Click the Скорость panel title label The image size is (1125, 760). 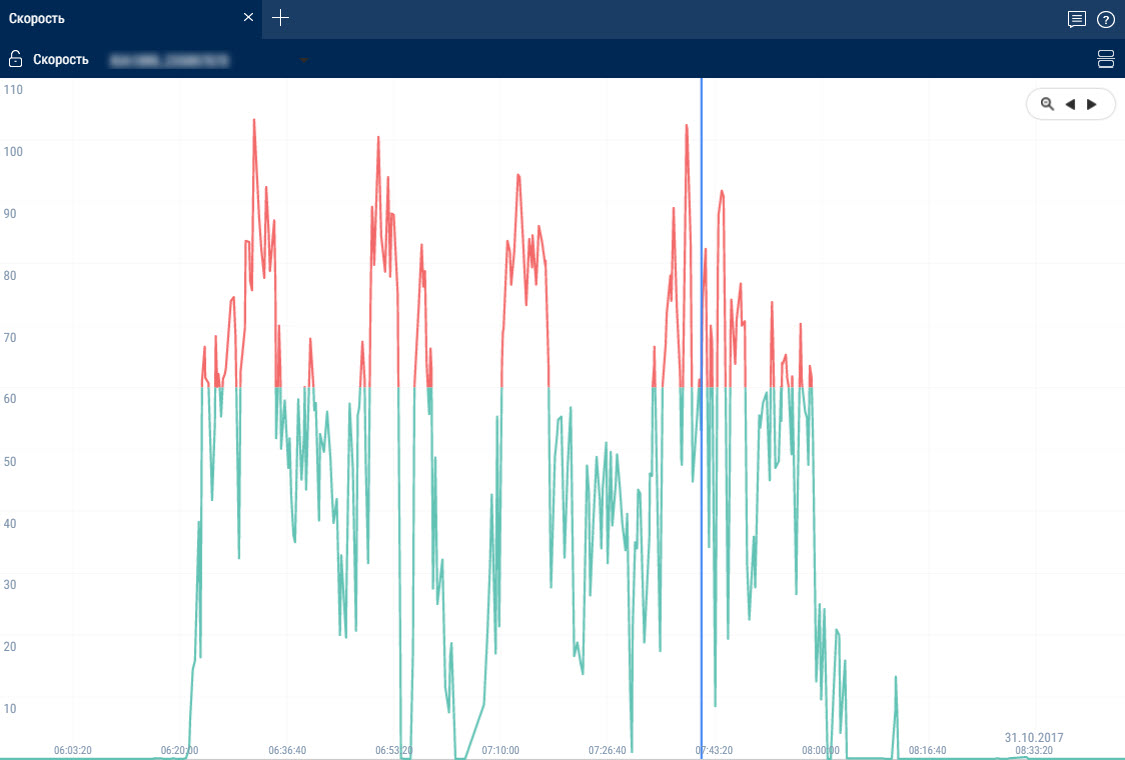coord(61,60)
